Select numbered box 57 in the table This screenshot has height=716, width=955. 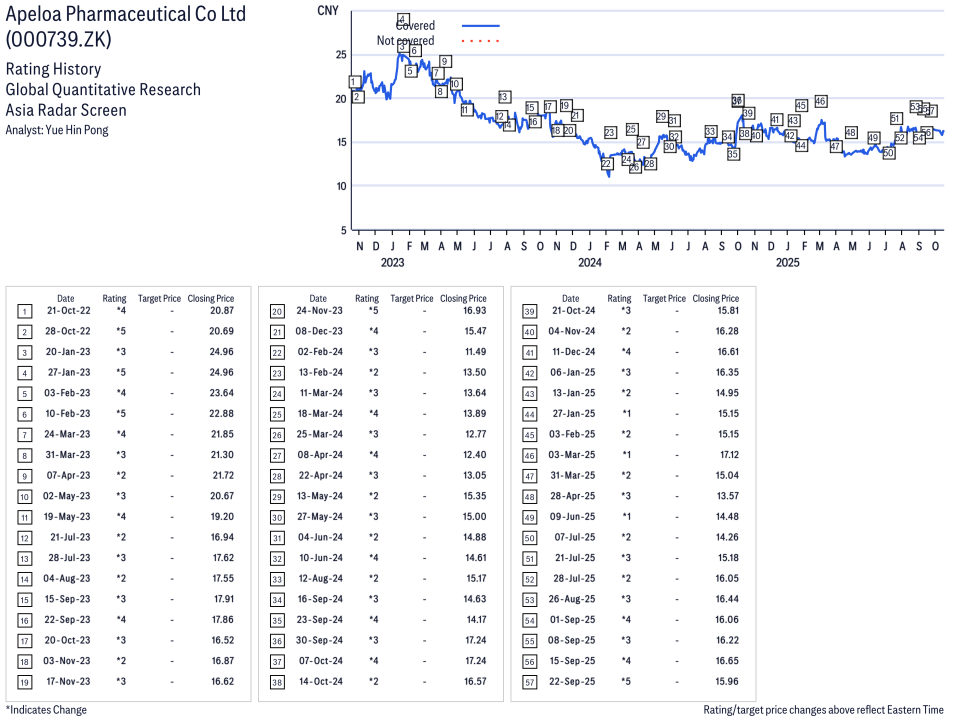tap(530, 681)
